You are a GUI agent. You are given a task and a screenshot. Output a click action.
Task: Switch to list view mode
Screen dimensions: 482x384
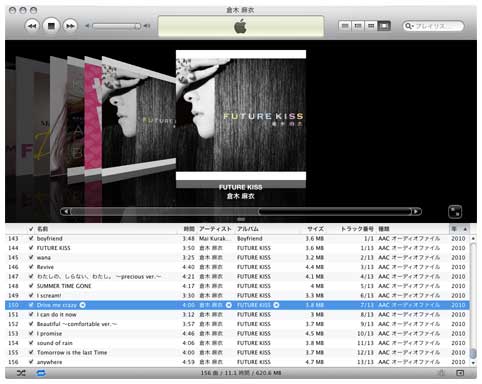click(345, 26)
